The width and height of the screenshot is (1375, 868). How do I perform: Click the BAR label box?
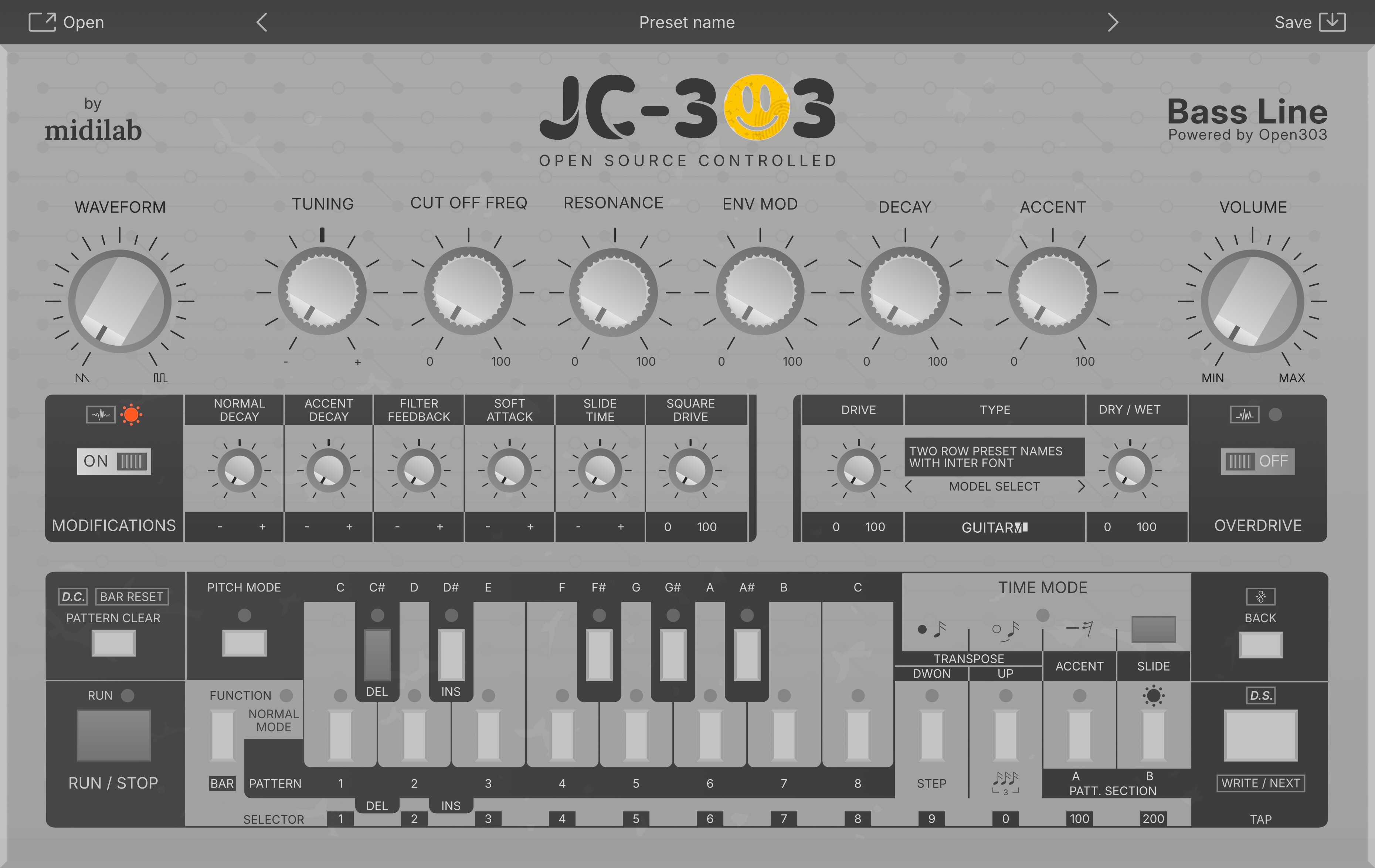(222, 783)
